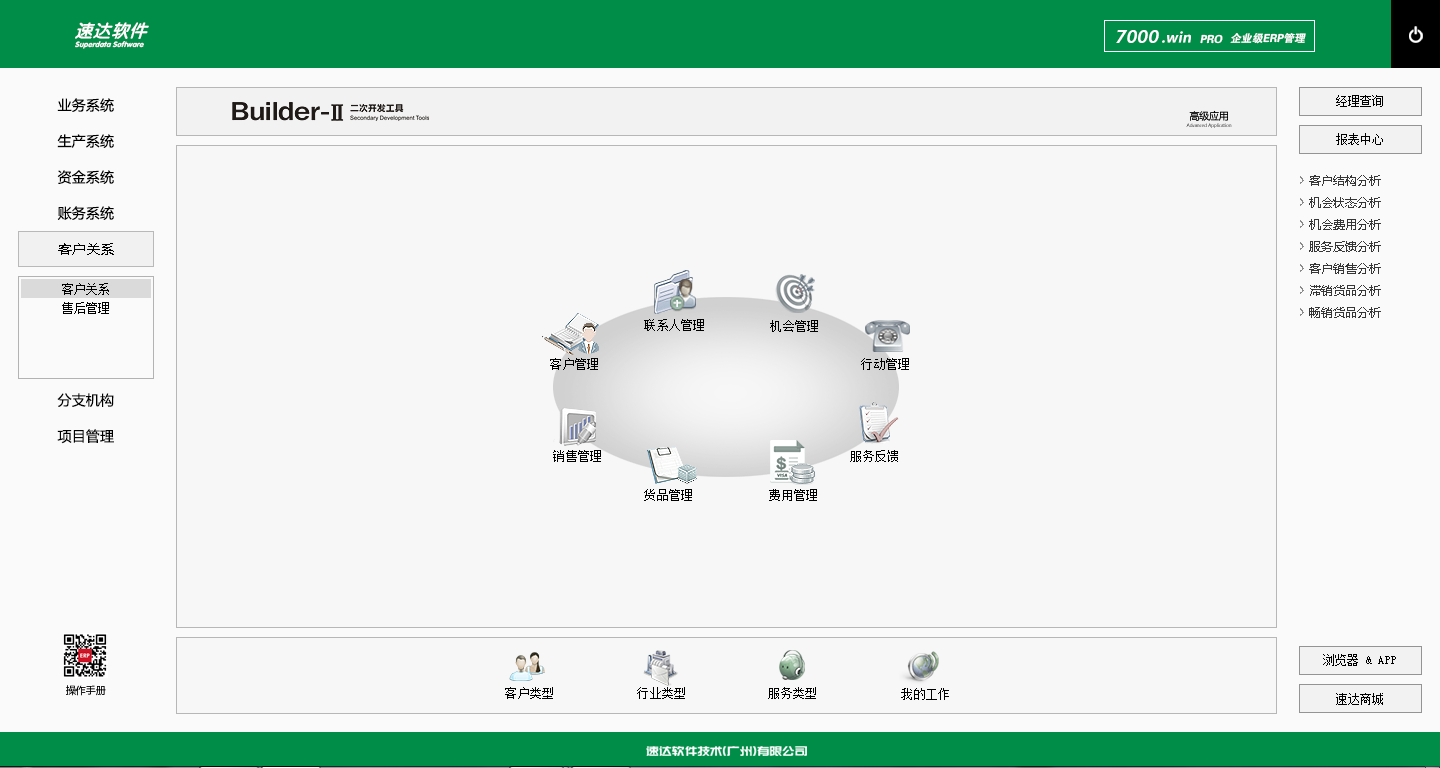1440x768 pixels.
Task: Click the power button in top-right corner
Action: point(1415,35)
